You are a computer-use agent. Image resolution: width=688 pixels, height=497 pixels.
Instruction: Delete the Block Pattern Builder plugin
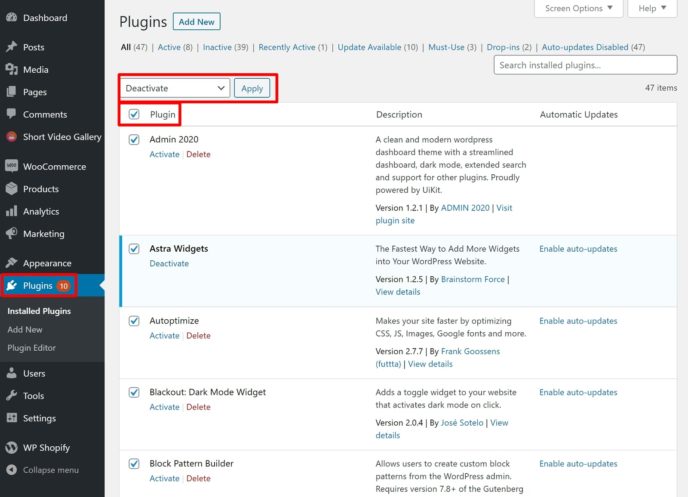[x=198, y=479]
